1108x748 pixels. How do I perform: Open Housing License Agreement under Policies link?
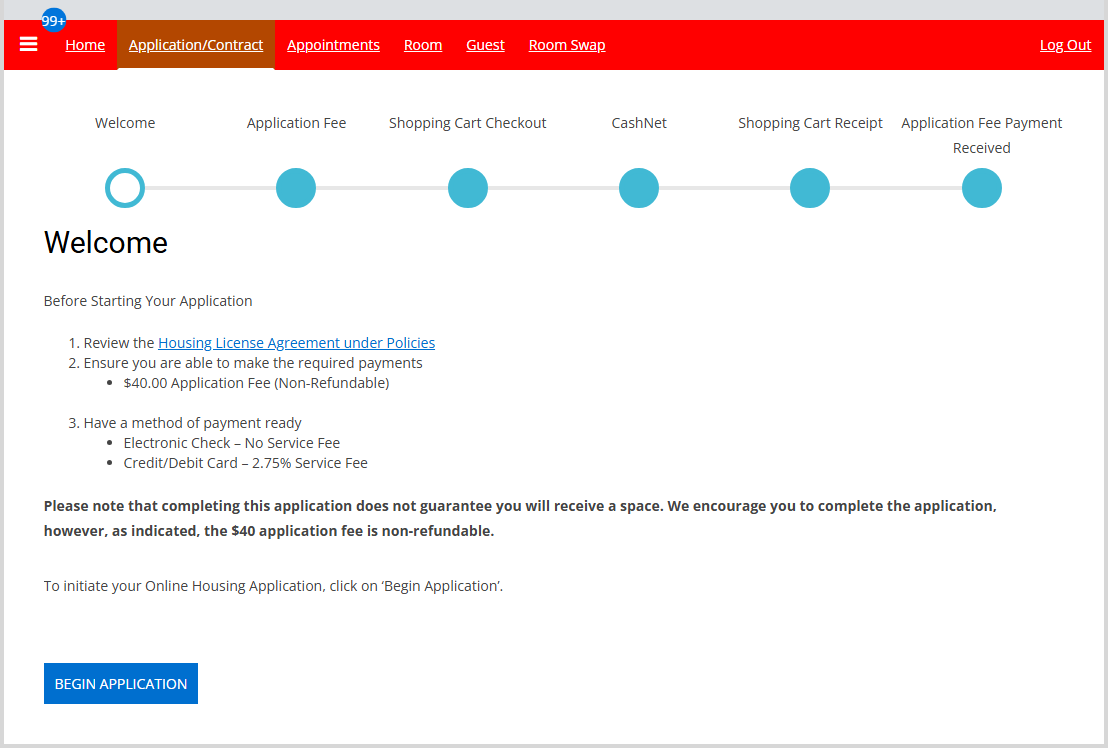pyautogui.click(x=296, y=343)
